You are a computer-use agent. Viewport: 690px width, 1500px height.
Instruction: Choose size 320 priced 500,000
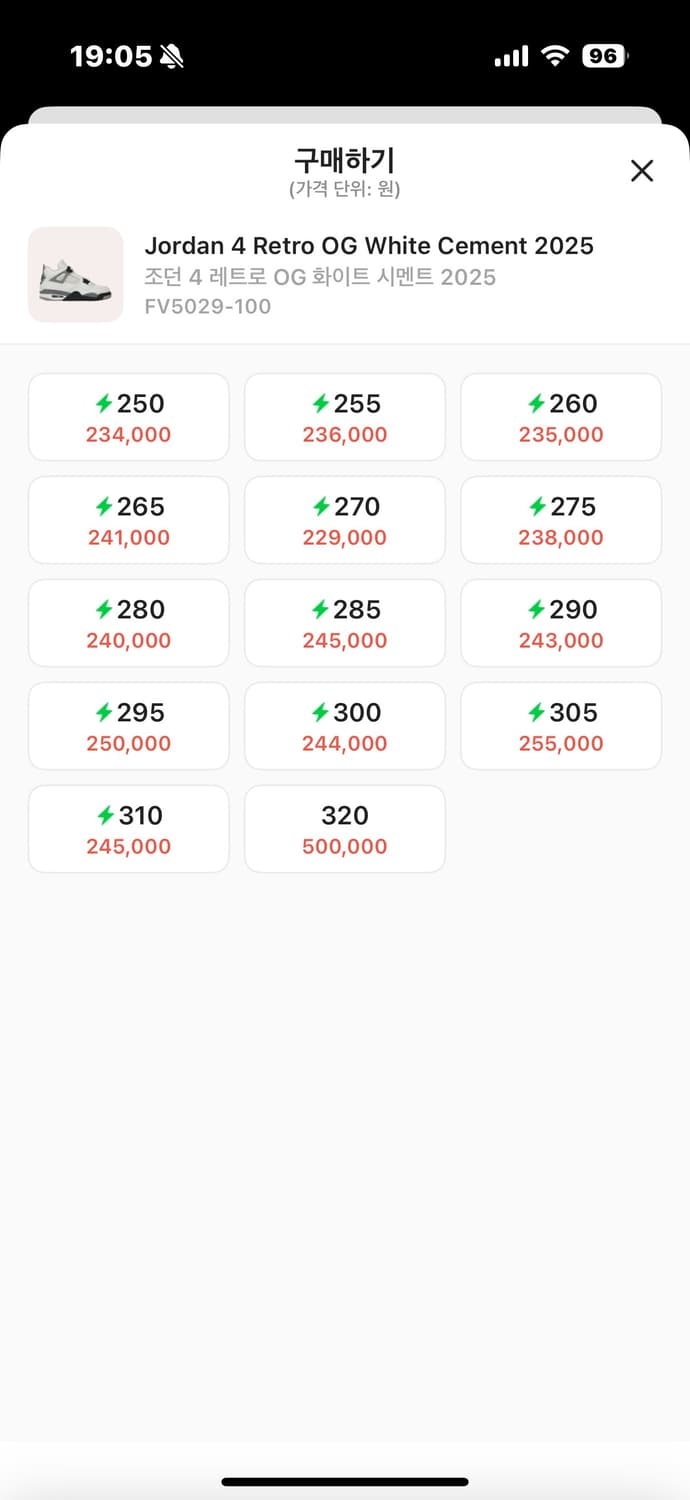(x=345, y=829)
